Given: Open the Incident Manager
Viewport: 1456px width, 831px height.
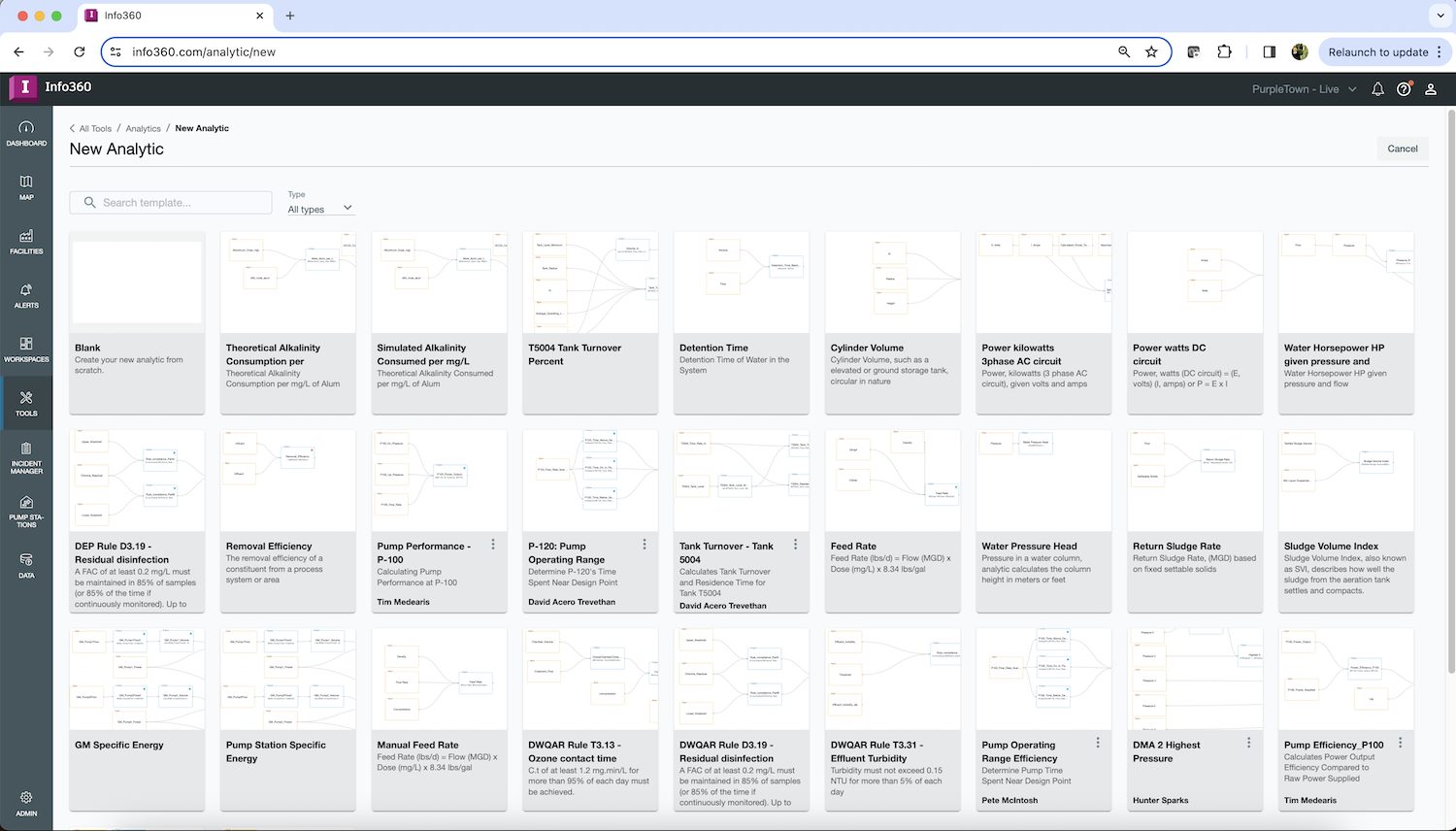Looking at the screenshot, I should point(26,458).
